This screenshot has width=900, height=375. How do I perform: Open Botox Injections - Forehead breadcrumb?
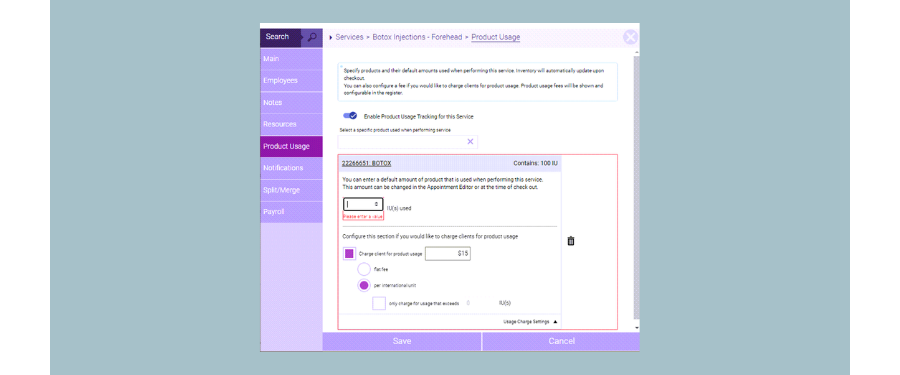(x=418, y=37)
